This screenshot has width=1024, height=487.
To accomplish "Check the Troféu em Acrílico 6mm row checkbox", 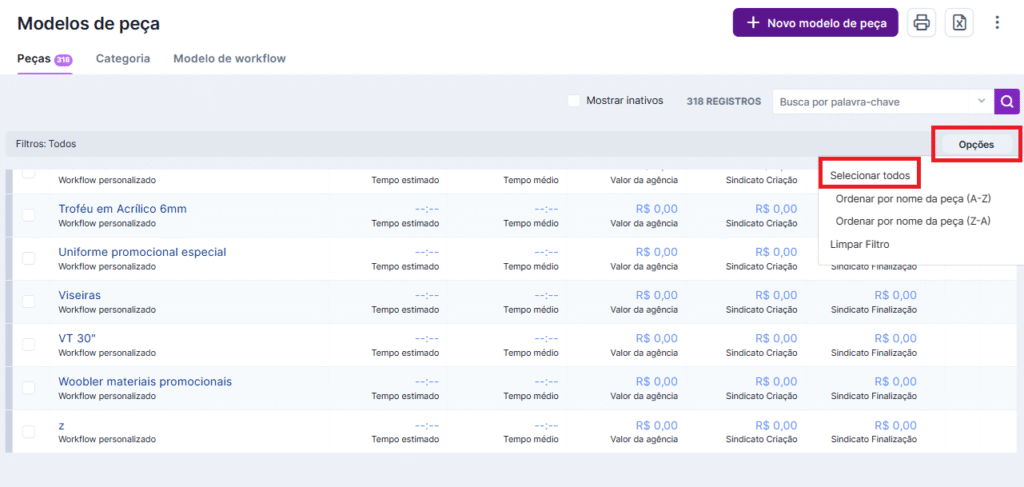I will pos(29,215).
